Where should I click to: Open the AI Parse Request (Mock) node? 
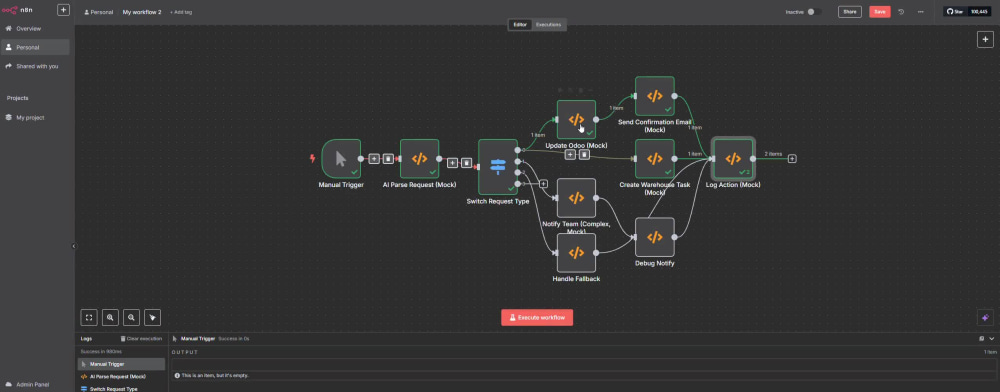click(x=419, y=159)
